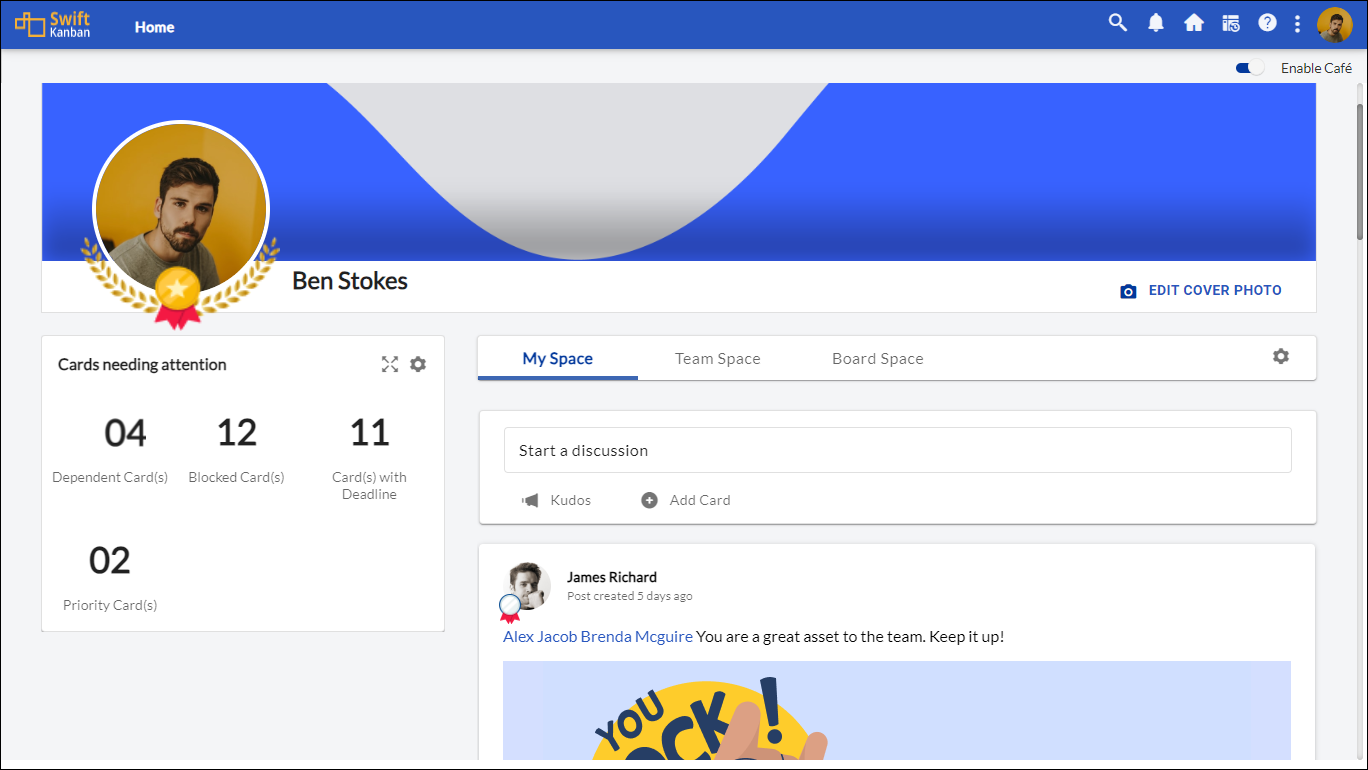Click Add Card plus button
This screenshot has height=770, width=1368.
(x=686, y=500)
